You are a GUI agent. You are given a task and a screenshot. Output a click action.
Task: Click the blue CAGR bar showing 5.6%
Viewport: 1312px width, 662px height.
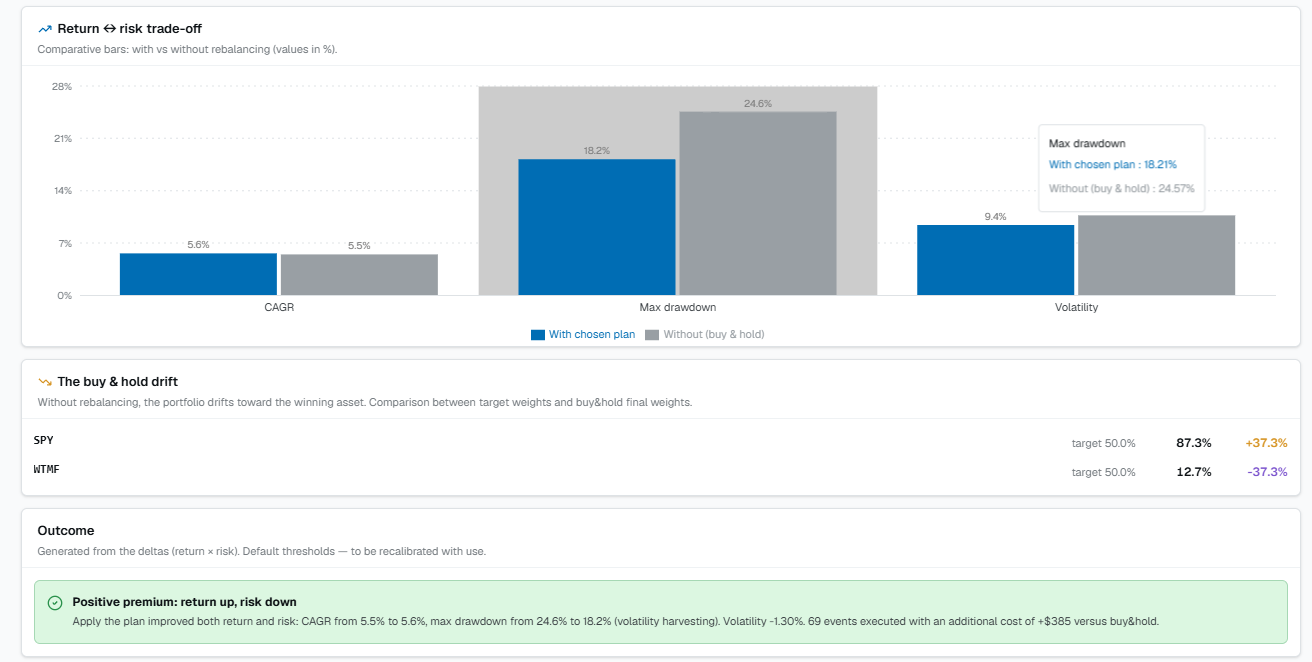pyautogui.click(x=198, y=274)
